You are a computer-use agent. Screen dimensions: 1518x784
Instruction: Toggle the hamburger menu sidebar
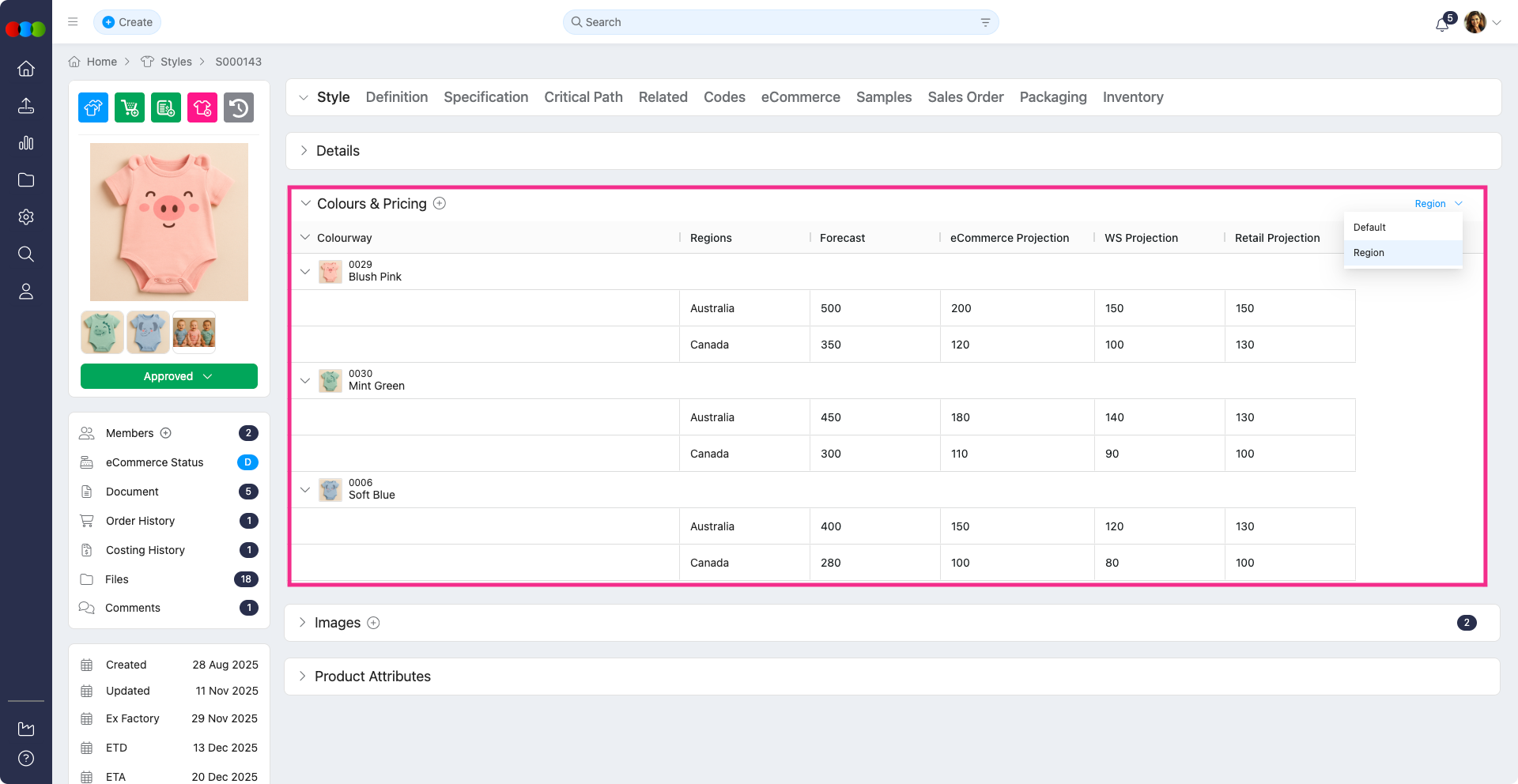coord(73,22)
